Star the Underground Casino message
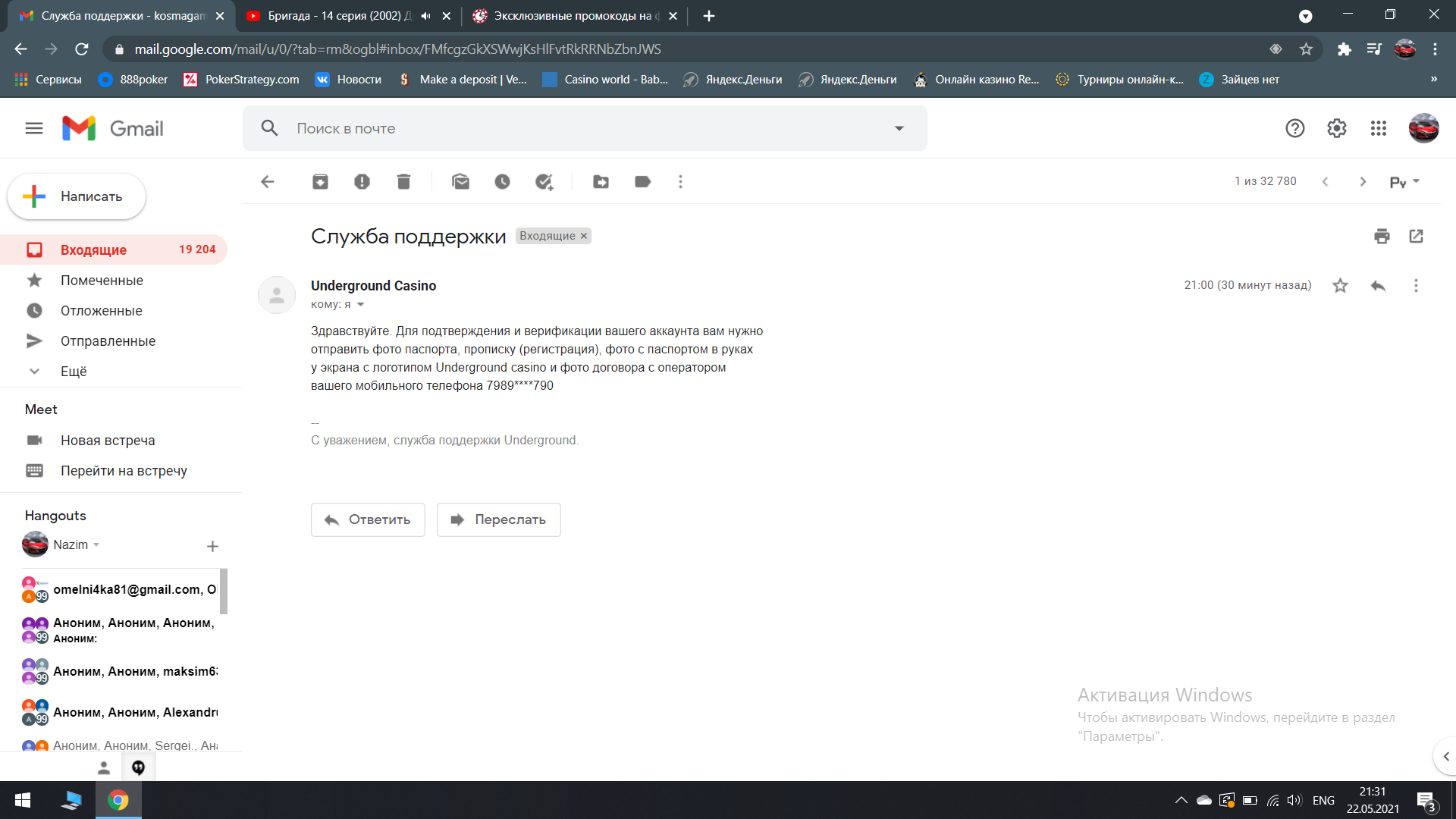Image resolution: width=1456 pixels, height=819 pixels. point(1340,286)
